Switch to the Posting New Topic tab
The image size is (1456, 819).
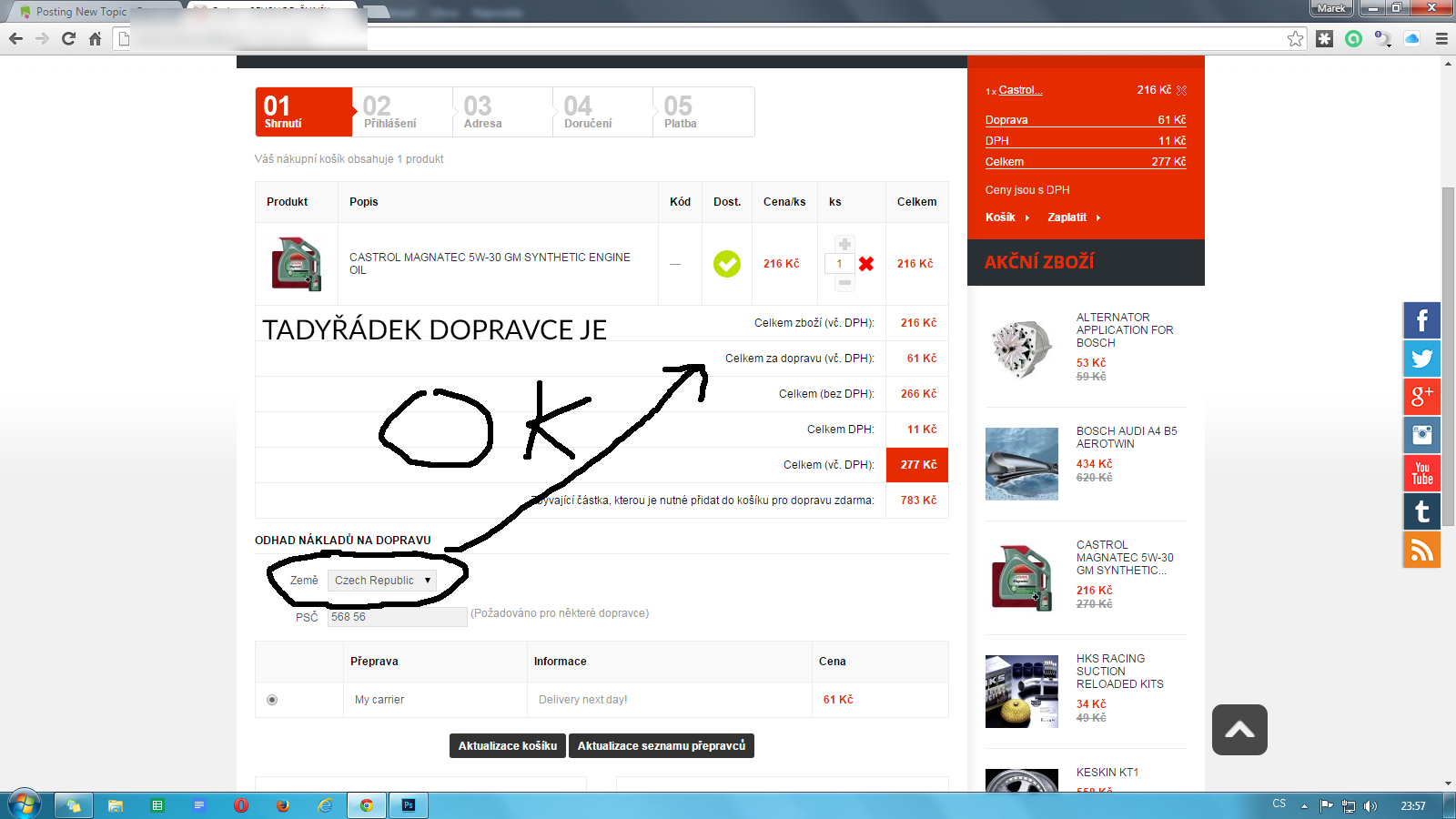coord(82,12)
